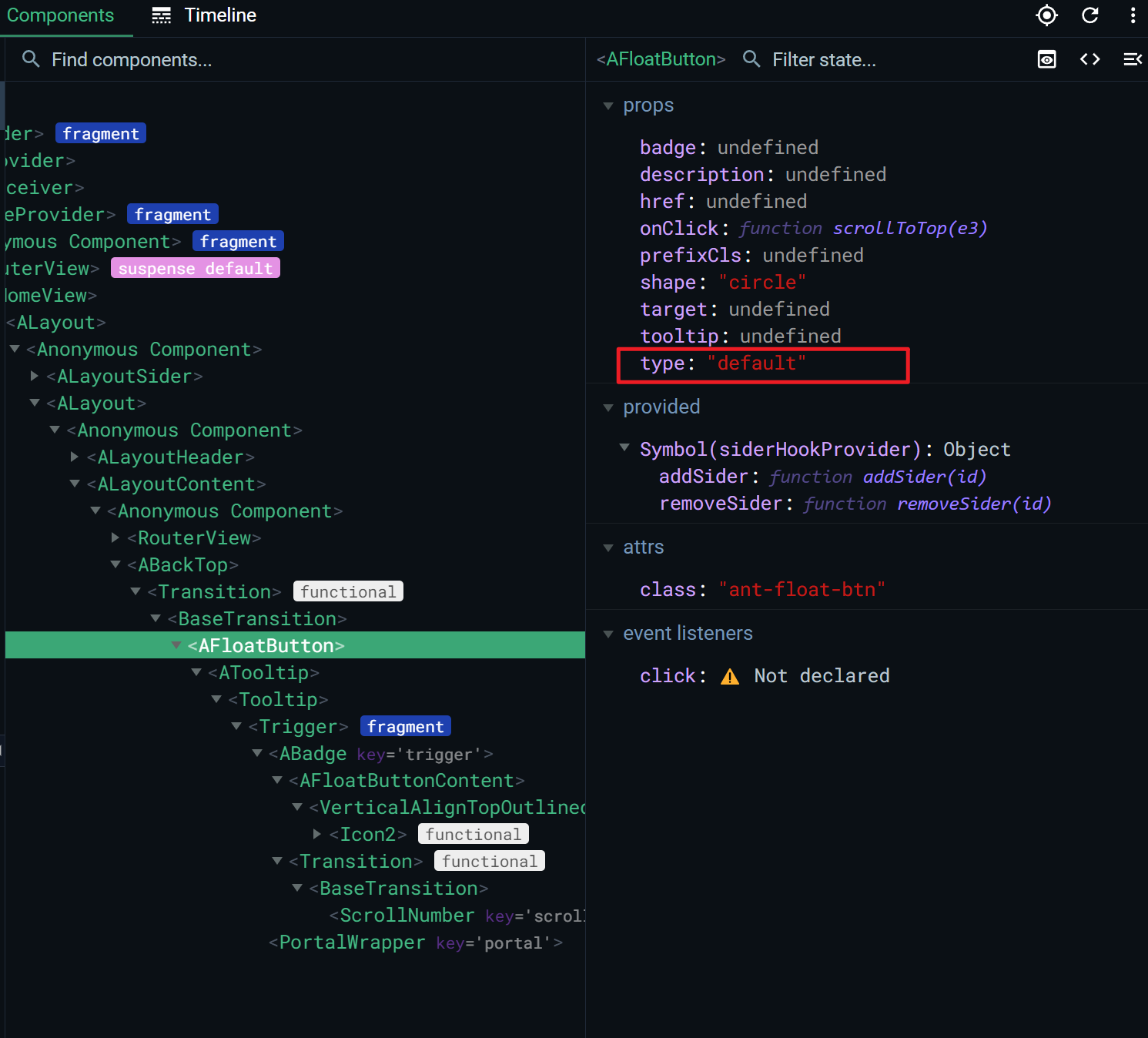Switch to the Timeline tab
This screenshot has width=1148, height=1038.
[219, 15]
